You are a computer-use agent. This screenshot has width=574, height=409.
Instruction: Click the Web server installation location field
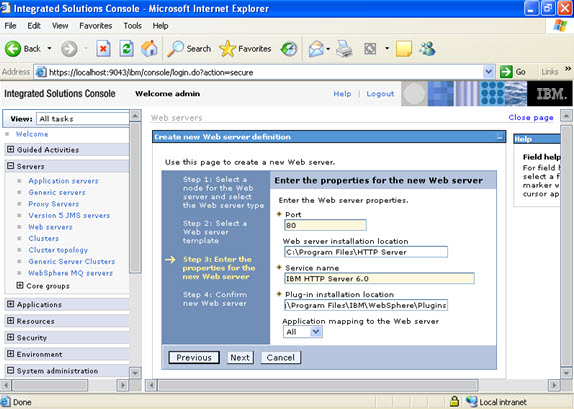coord(366,252)
